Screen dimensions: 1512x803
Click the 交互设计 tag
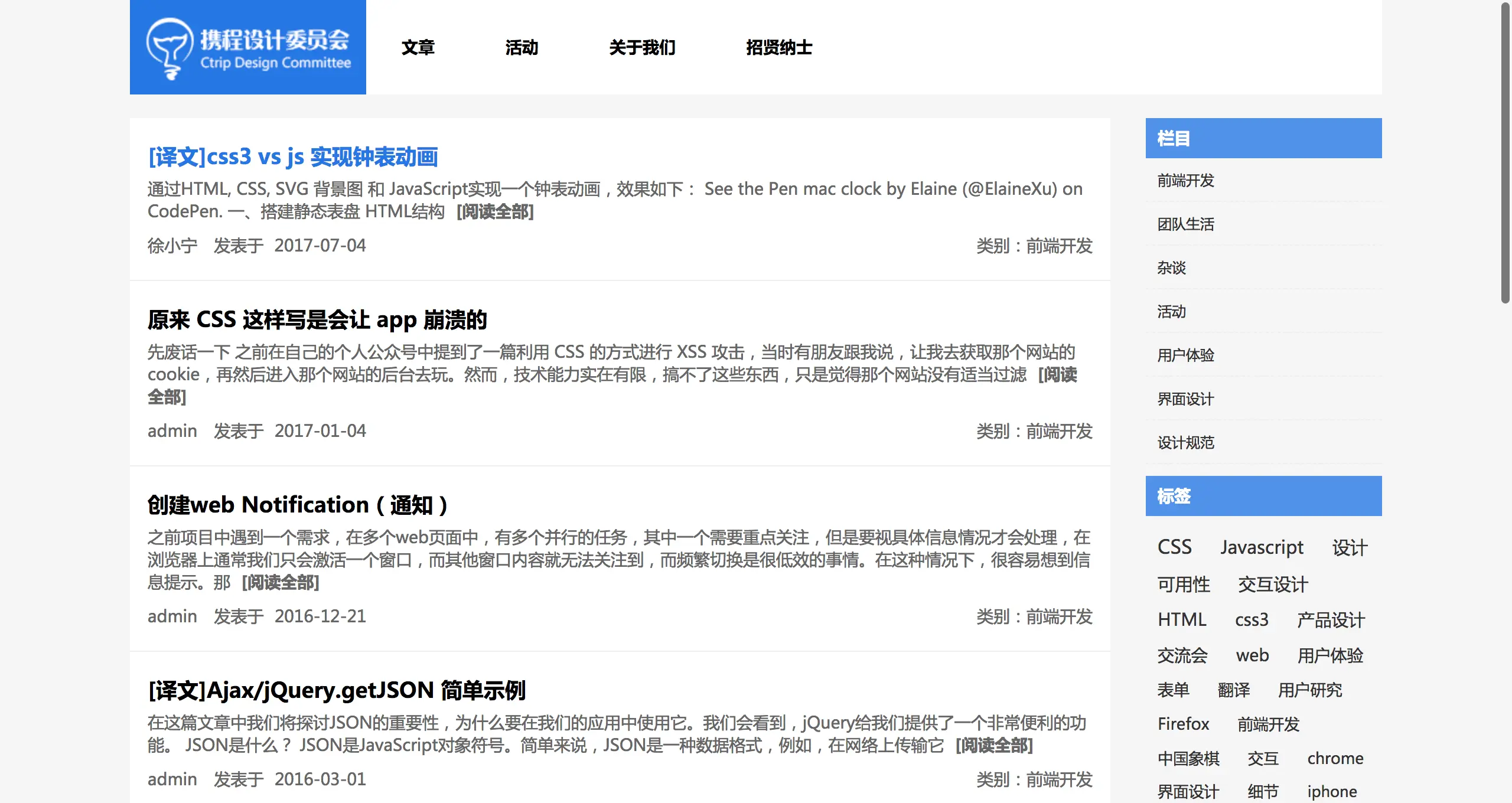pyautogui.click(x=1273, y=584)
